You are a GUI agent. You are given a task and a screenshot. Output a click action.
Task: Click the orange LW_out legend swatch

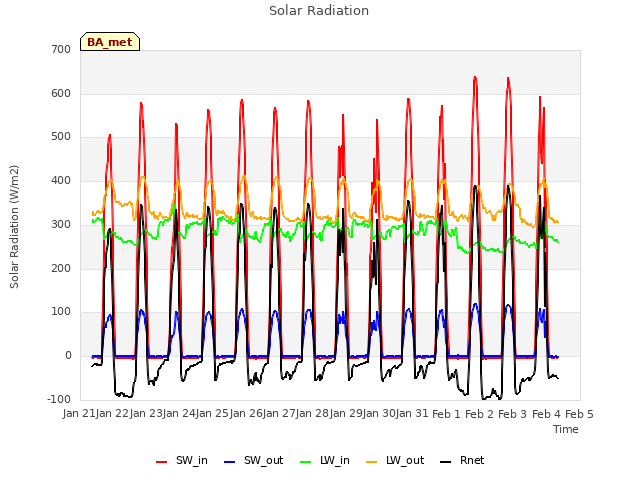point(372,462)
